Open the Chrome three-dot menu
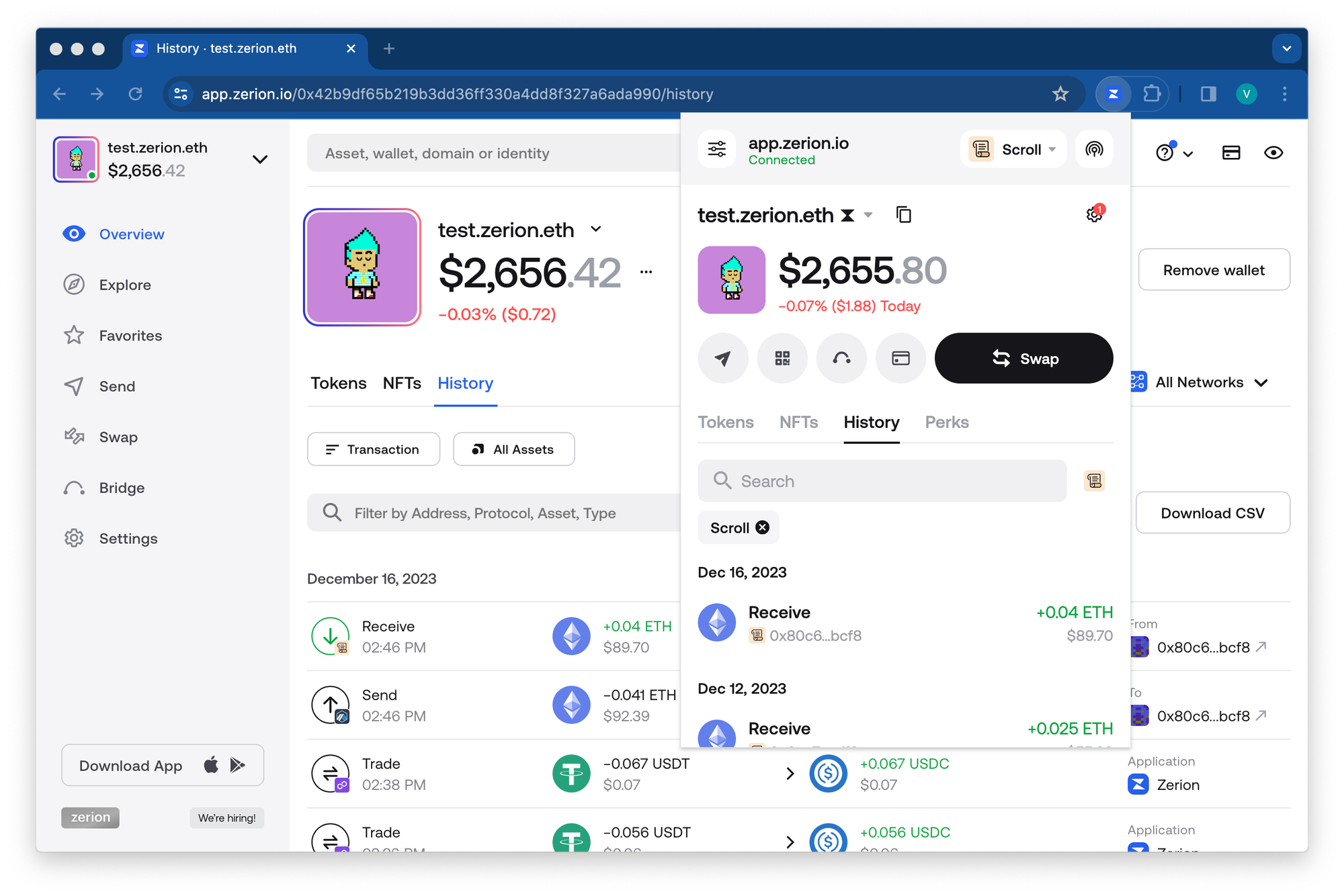 (1284, 94)
